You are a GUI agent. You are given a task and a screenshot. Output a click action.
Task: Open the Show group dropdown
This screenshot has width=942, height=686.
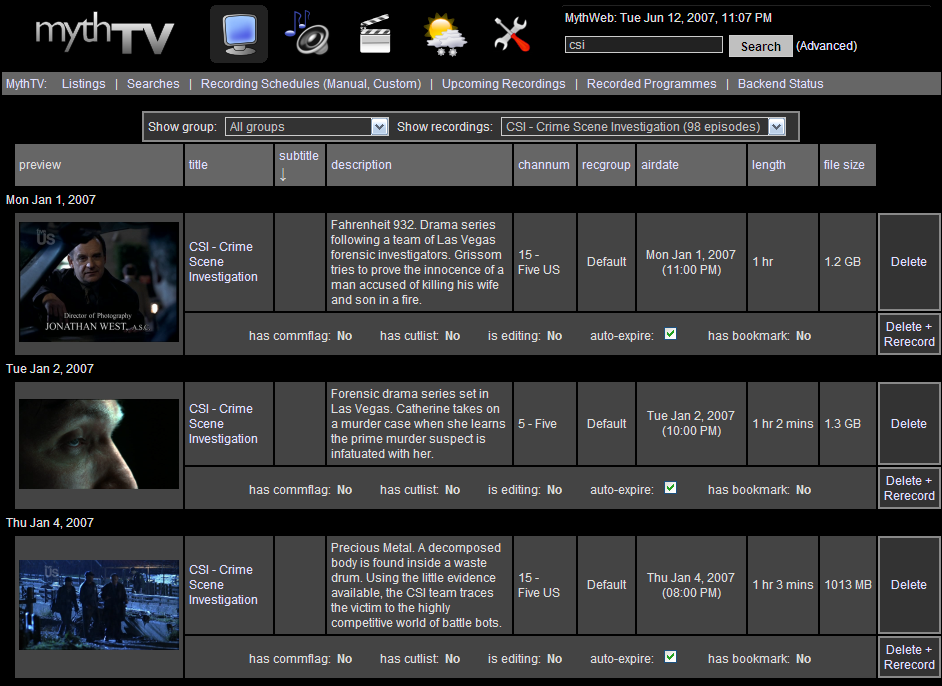[x=307, y=127]
